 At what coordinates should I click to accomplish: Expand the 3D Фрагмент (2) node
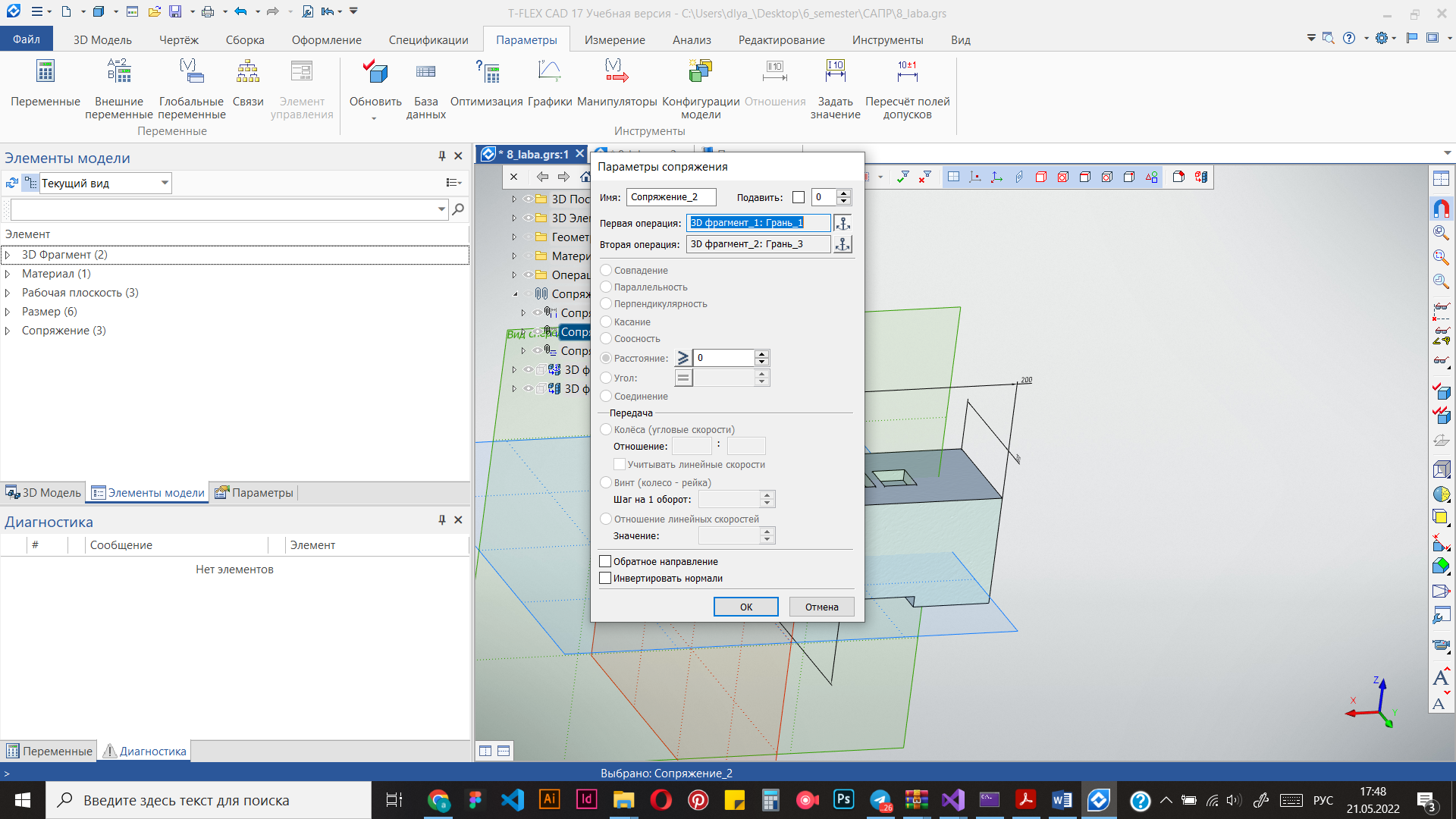tap(8, 255)
